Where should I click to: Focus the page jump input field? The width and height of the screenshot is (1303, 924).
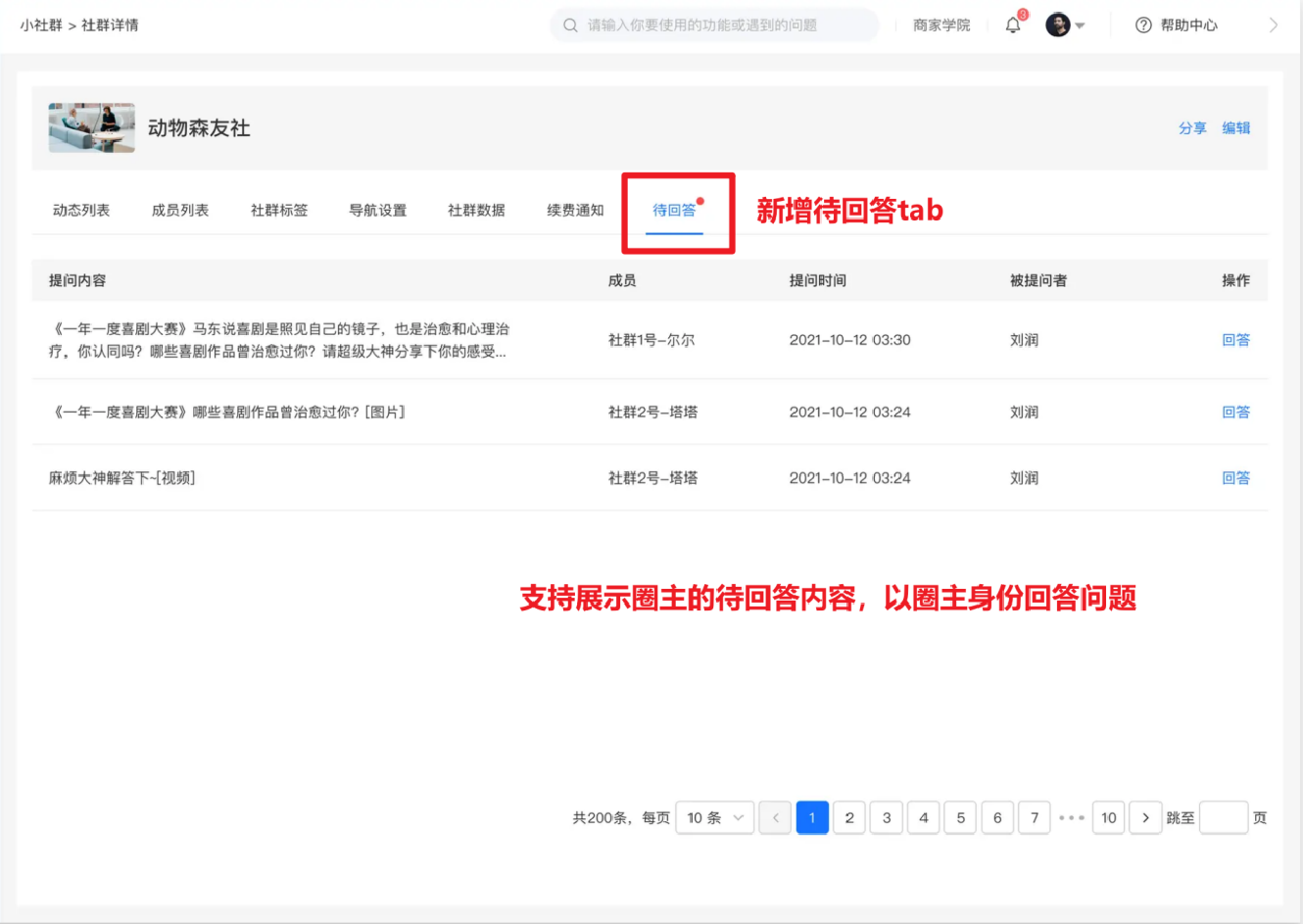pyautogui.click(x=1223, y=817)
